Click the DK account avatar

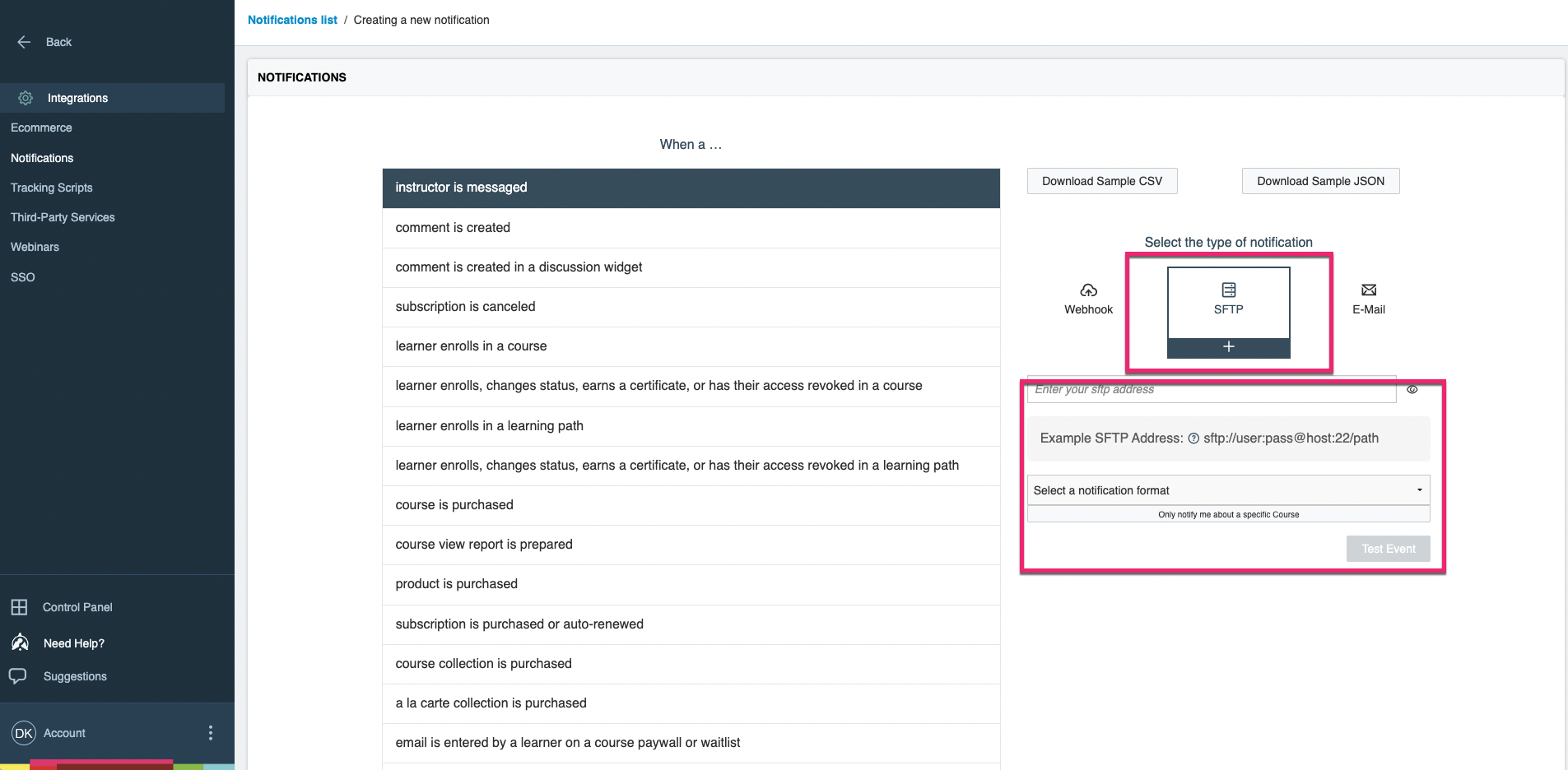[x=23, y=733]
